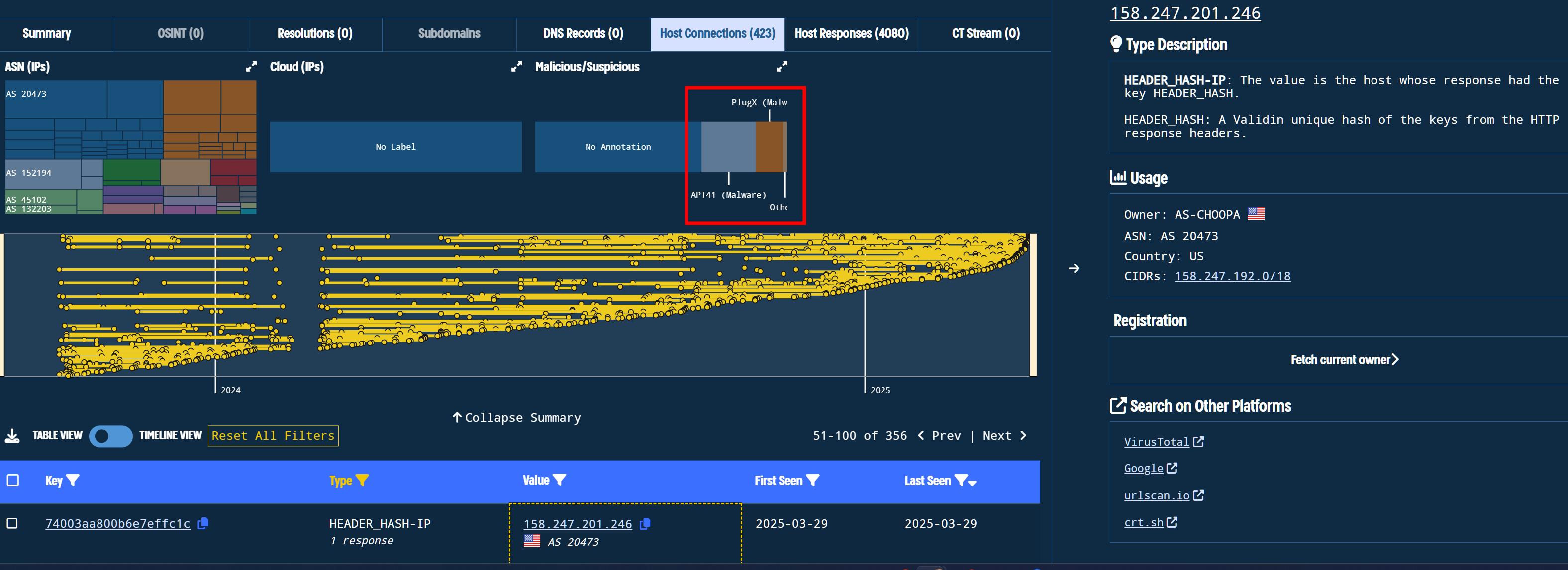Viewport: 1568px width, 570px height.
Task: Click First Seen date 2025-03-29
Action: [x=791, y=524]
